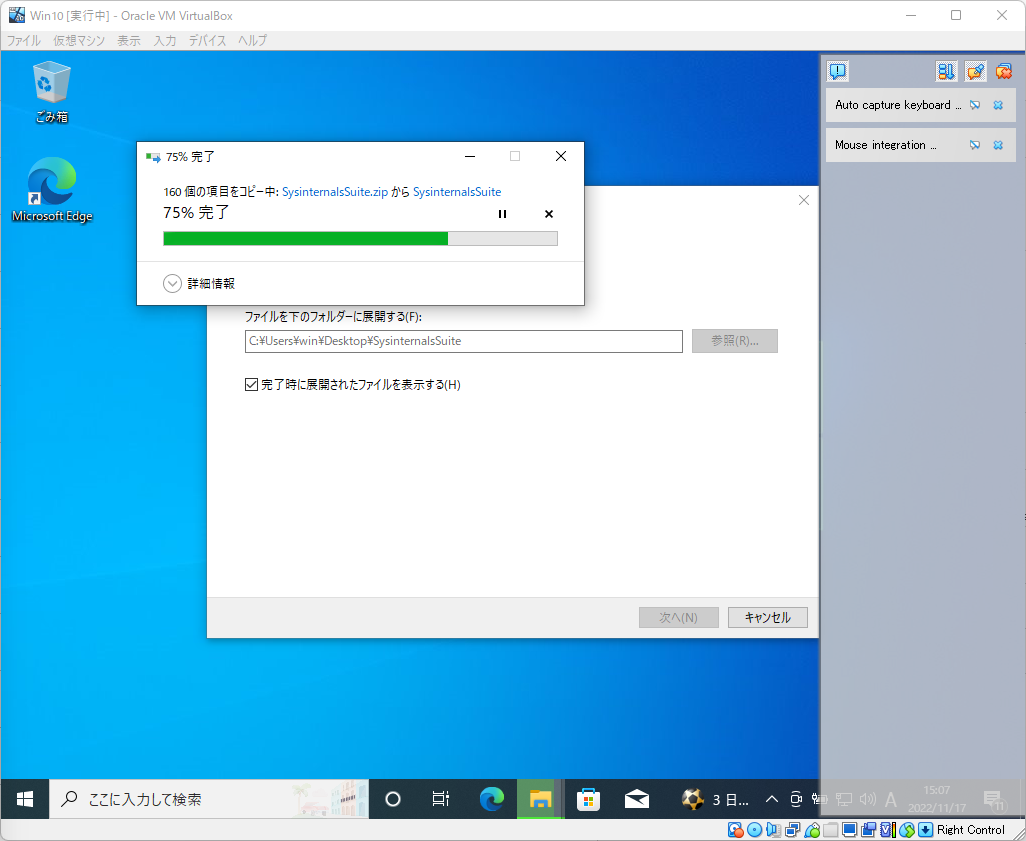Open File Explorer in guest taskbar
The image size is (1026, 841).
tap(540, 799)
